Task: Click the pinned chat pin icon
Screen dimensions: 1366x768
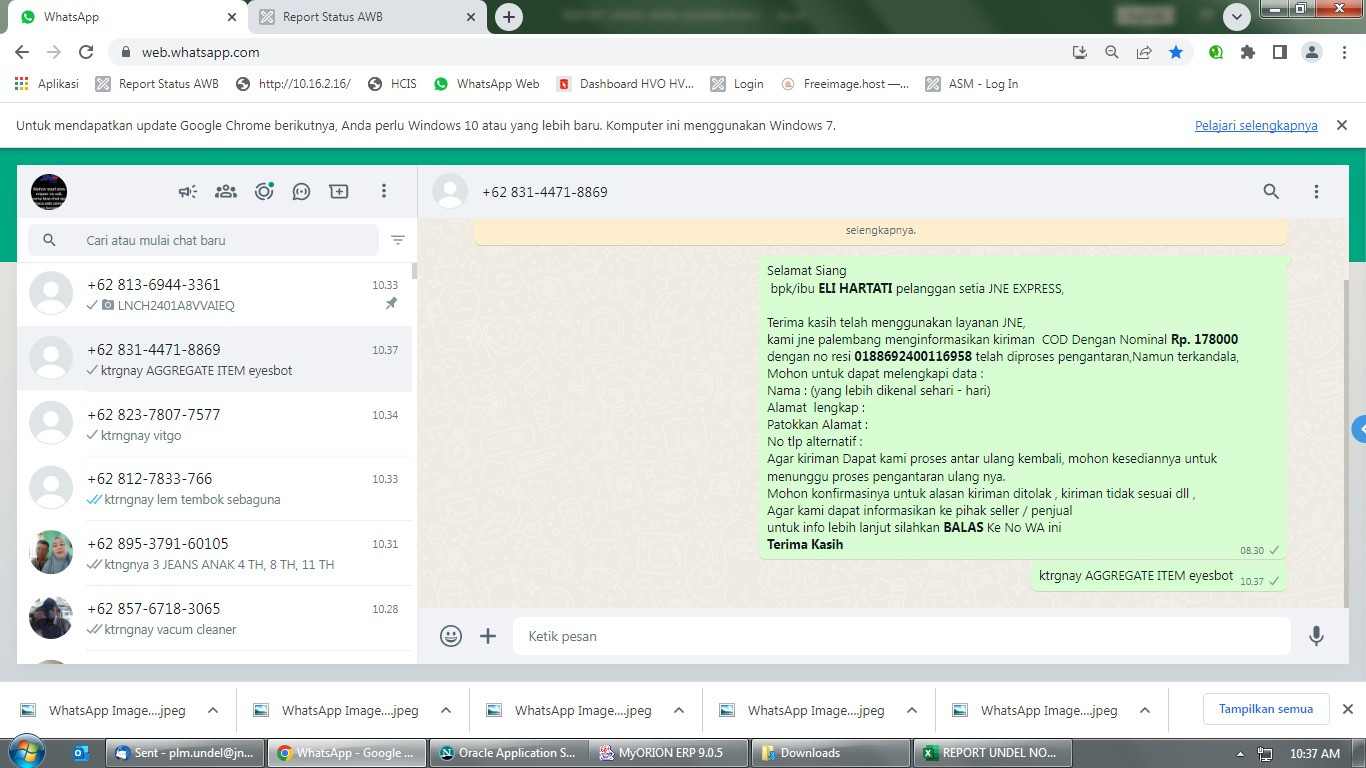Action: (392, 304)
